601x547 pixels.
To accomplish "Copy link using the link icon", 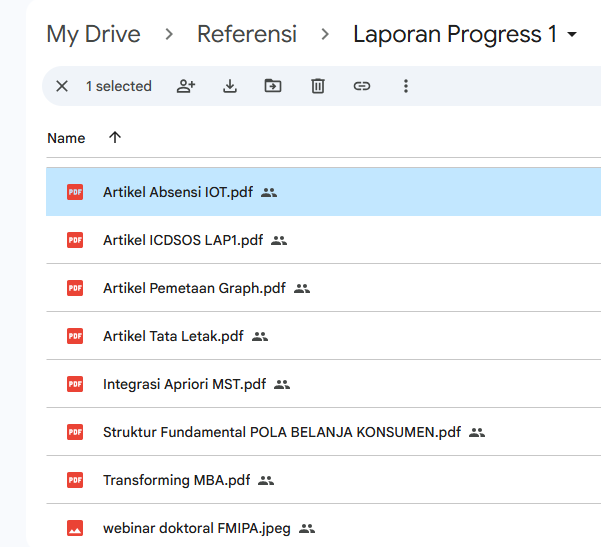I will (362, 87).
